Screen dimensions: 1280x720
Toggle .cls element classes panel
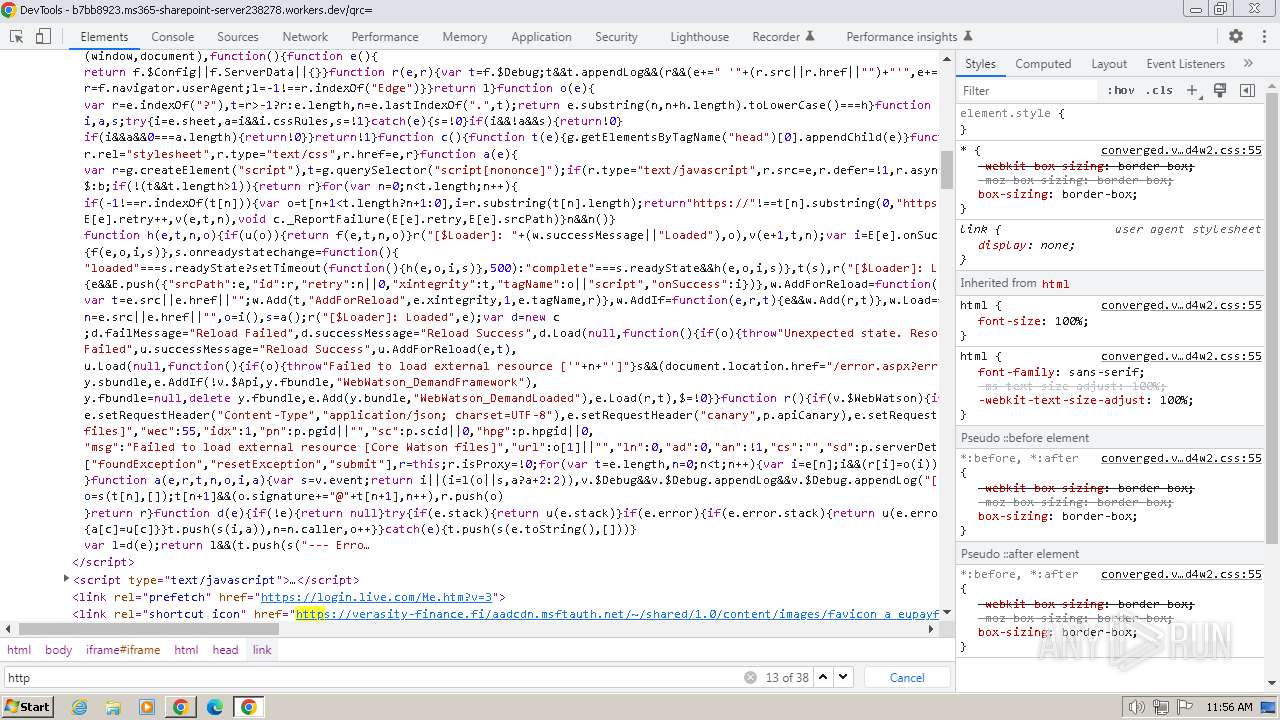[1159, 90]
